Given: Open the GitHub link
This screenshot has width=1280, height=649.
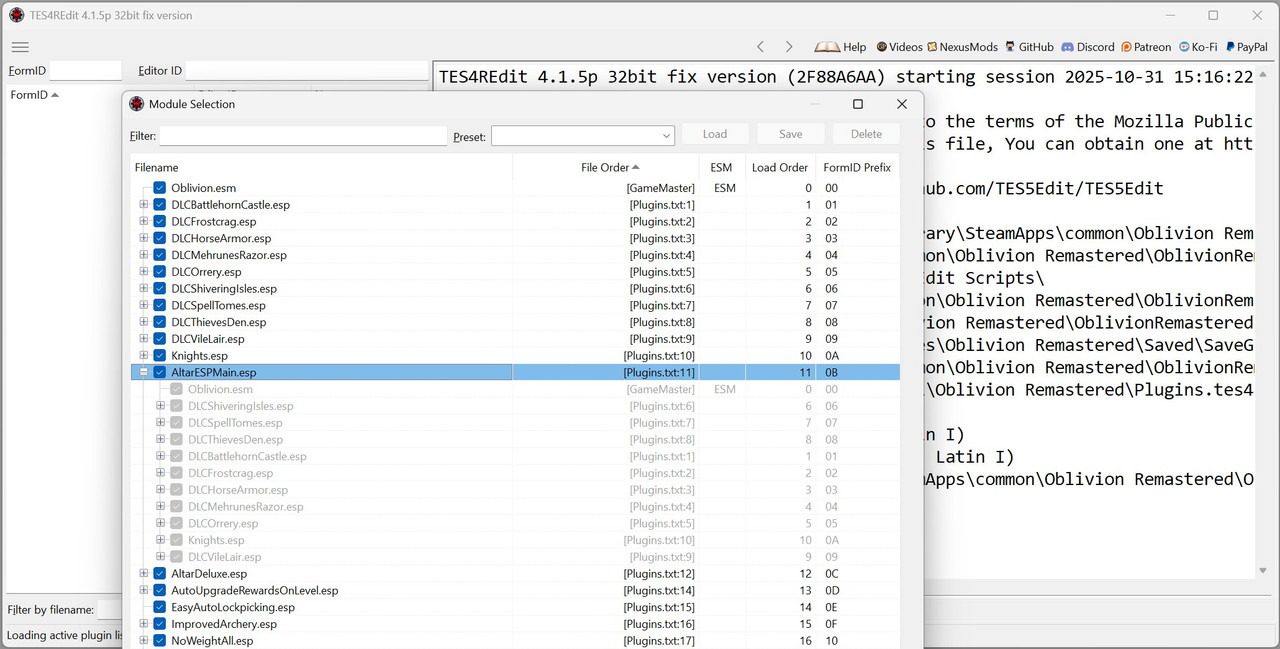Looking at the screenshot, I should [x=1029, y=47].
